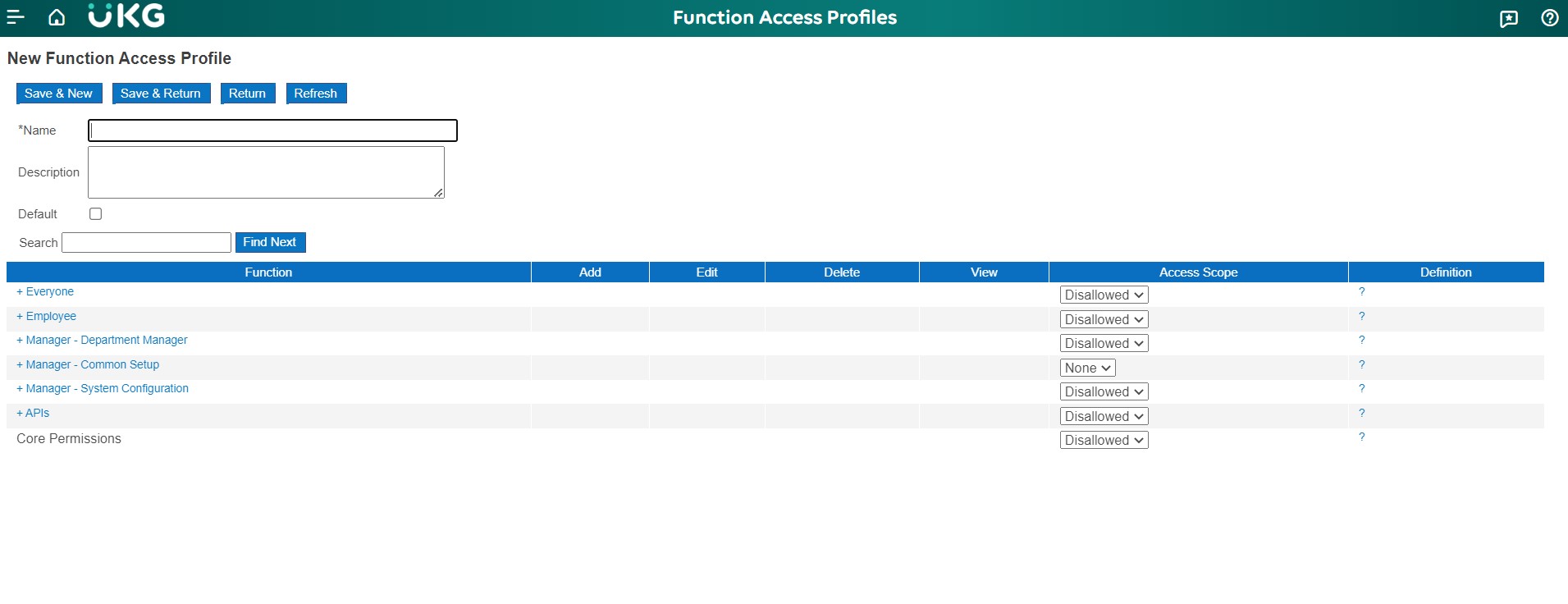Expand the Everyone function group

click(45, 292)
